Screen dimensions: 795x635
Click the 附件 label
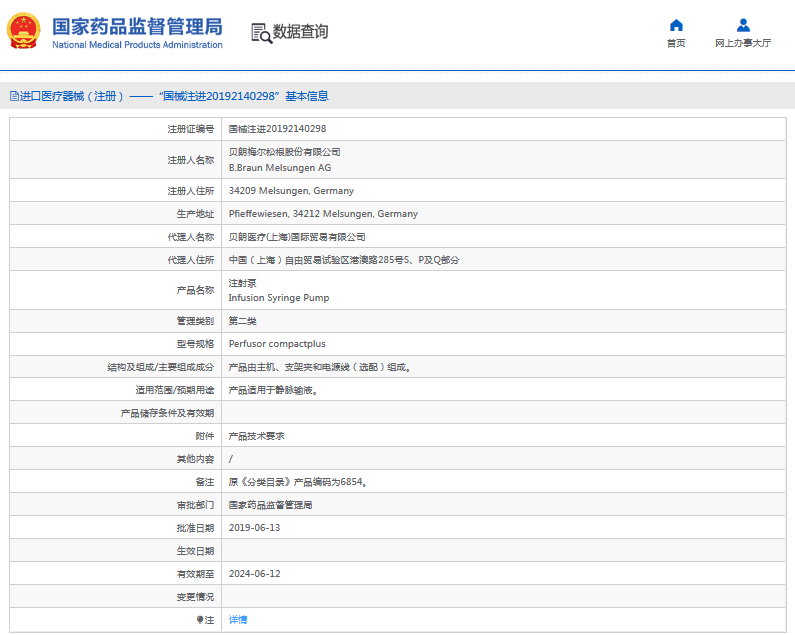(x=205, y=436)
